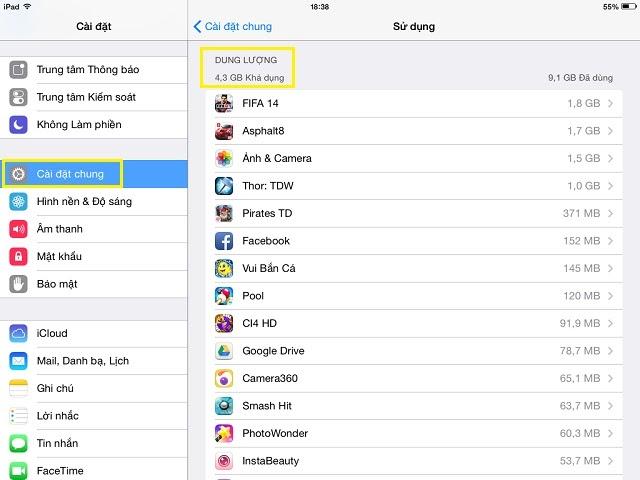Tap the 9,1 GB Đã dùng label
640x480 pixels.
click(580, 78)
